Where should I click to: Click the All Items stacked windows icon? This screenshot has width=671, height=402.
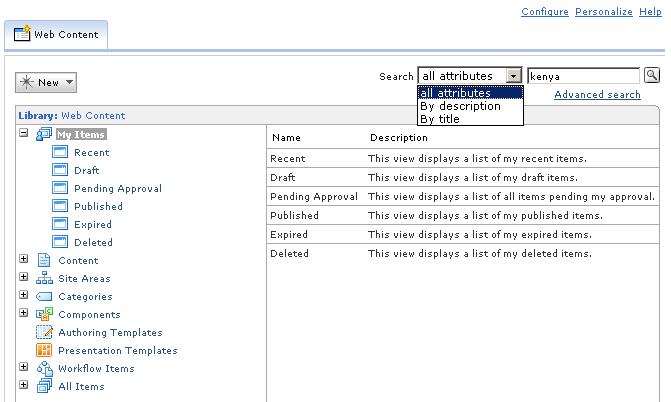(x=44, y=386)
